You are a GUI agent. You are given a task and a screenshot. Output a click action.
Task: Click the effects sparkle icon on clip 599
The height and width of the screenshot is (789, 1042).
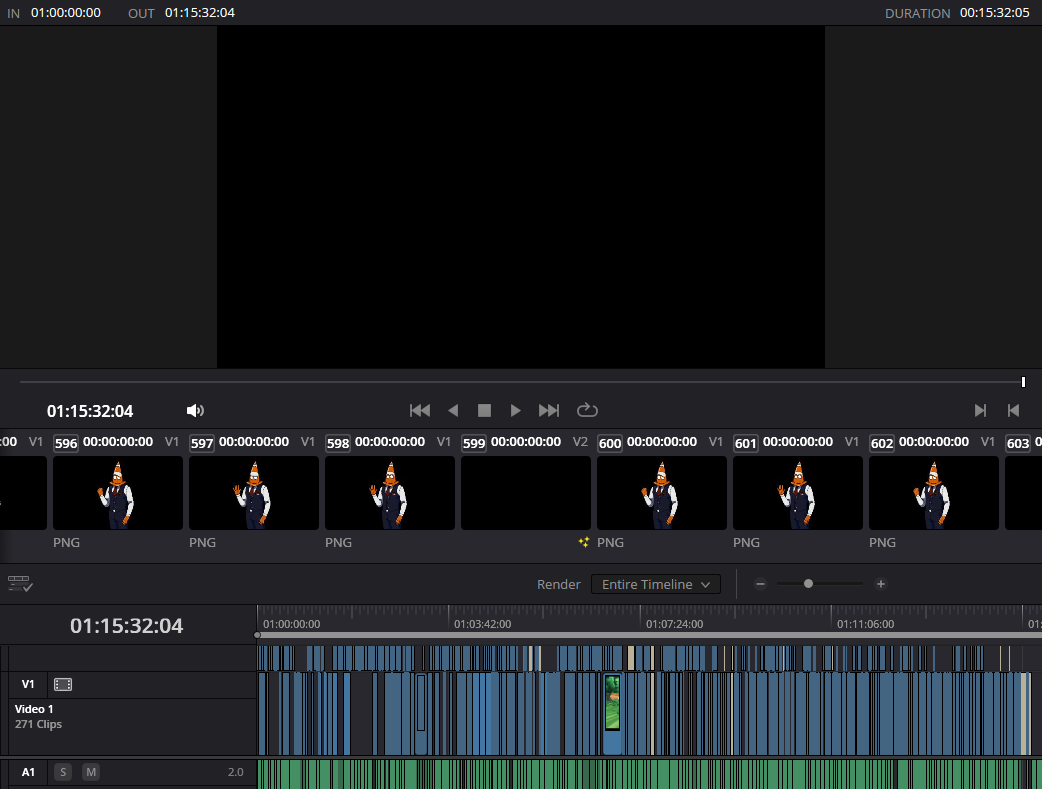point(583,542)
